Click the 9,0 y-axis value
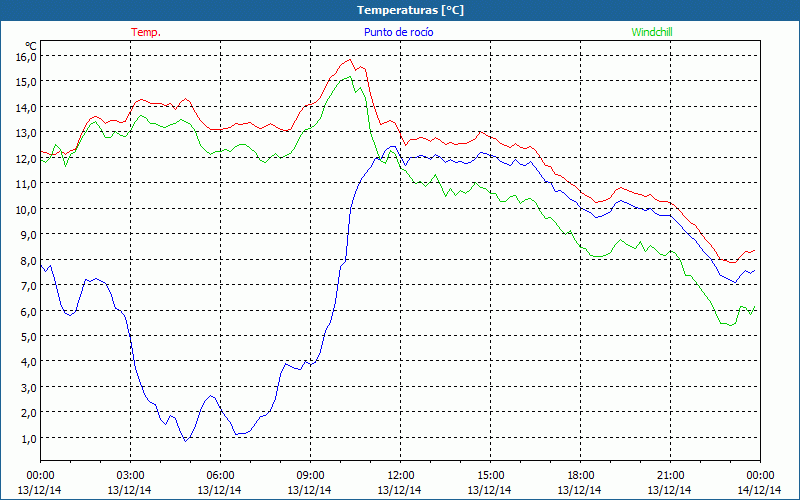The height and width of the screenshot is (500, 800). tap(28, 235)
